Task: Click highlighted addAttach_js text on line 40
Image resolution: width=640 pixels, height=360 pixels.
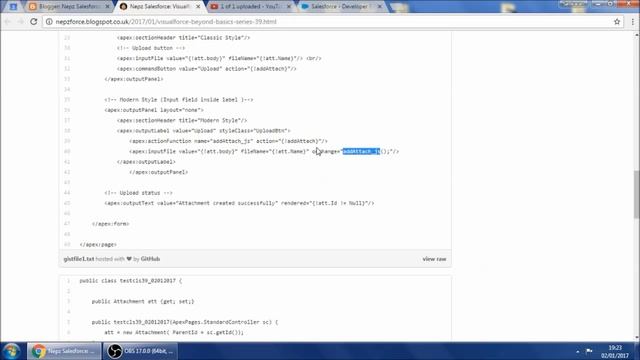Action: [x=361, y=151]
